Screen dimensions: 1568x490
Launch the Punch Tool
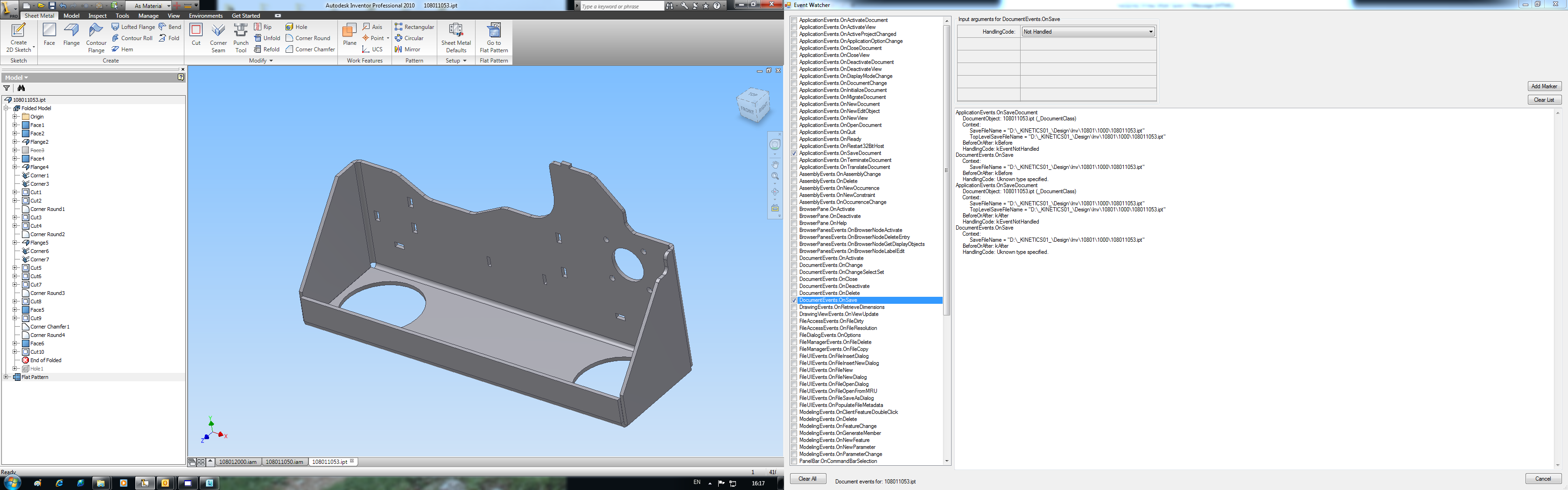tap(241, 38)
